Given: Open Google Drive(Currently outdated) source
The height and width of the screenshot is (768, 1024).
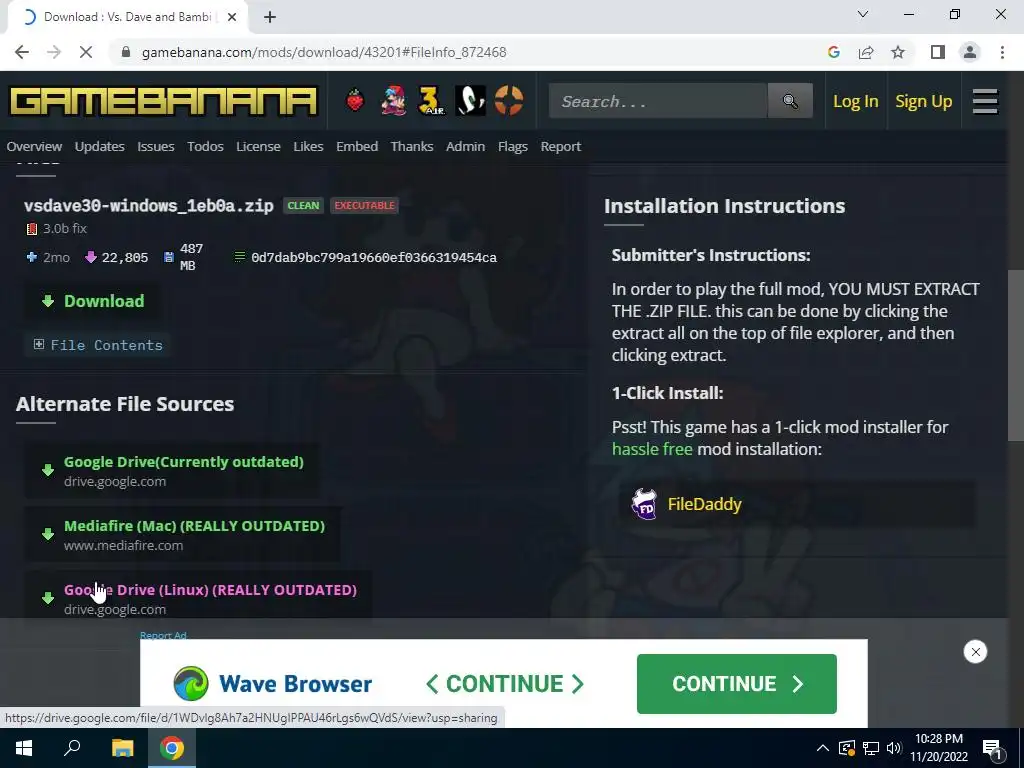Looking at the screenshot, I should click(x=172, y=470).
